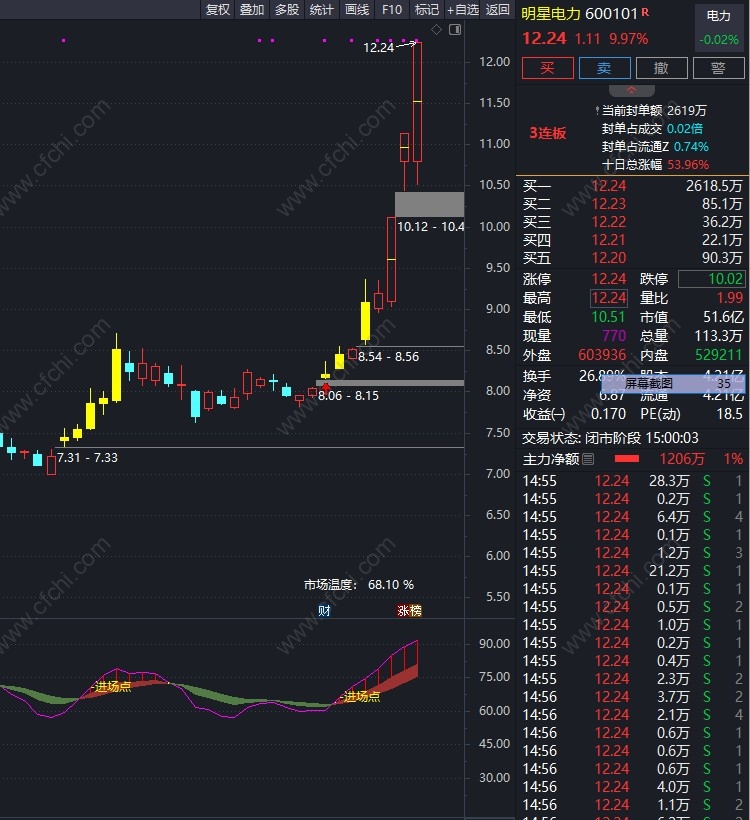Open the F10 company info
Image resolution: width=750 pixels, height=820 pixels.
tap(392, 9)
